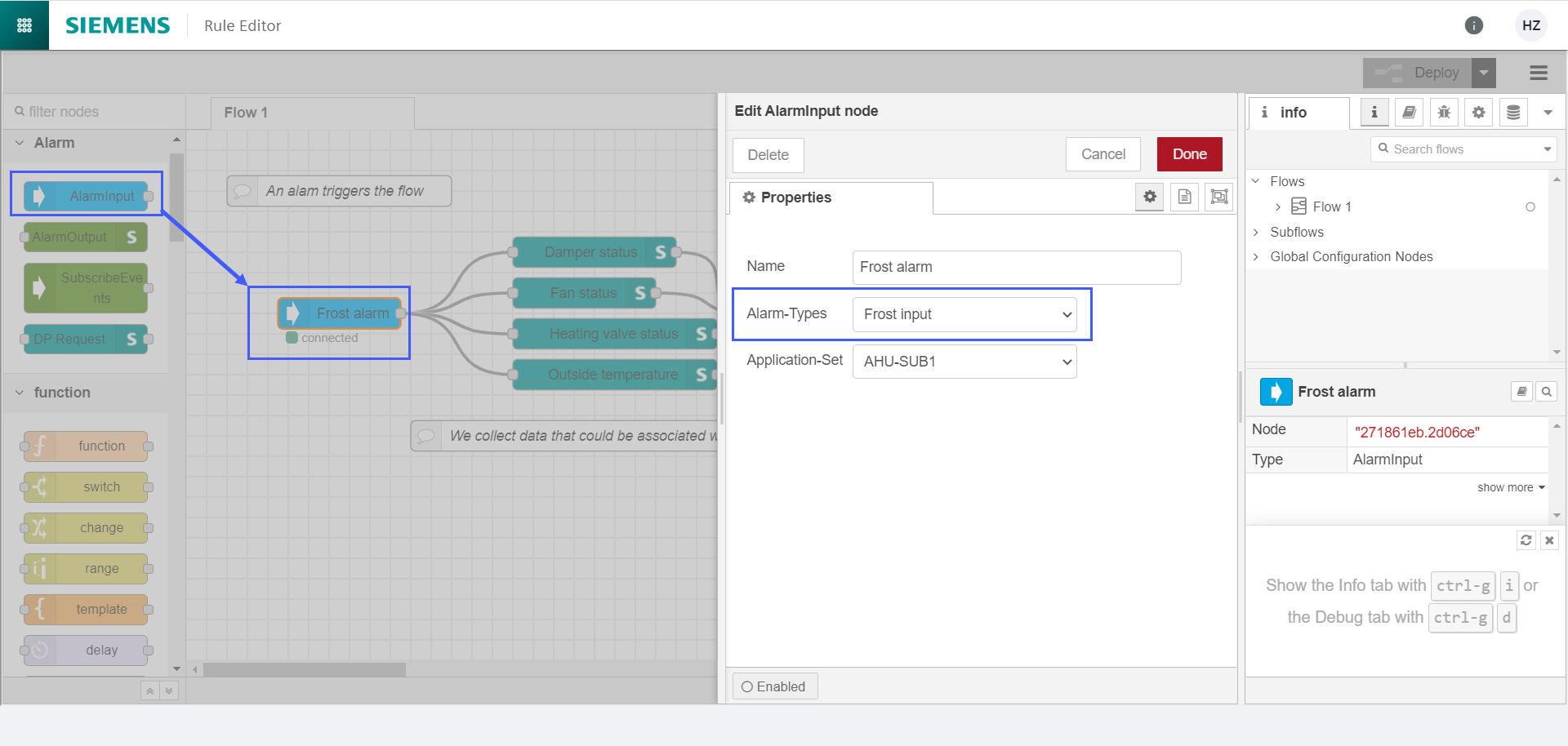The width and height of the screenshot is (1568, 746).
Task: Open the Application-Set dropdown
Action: click(x=964, y=361)
